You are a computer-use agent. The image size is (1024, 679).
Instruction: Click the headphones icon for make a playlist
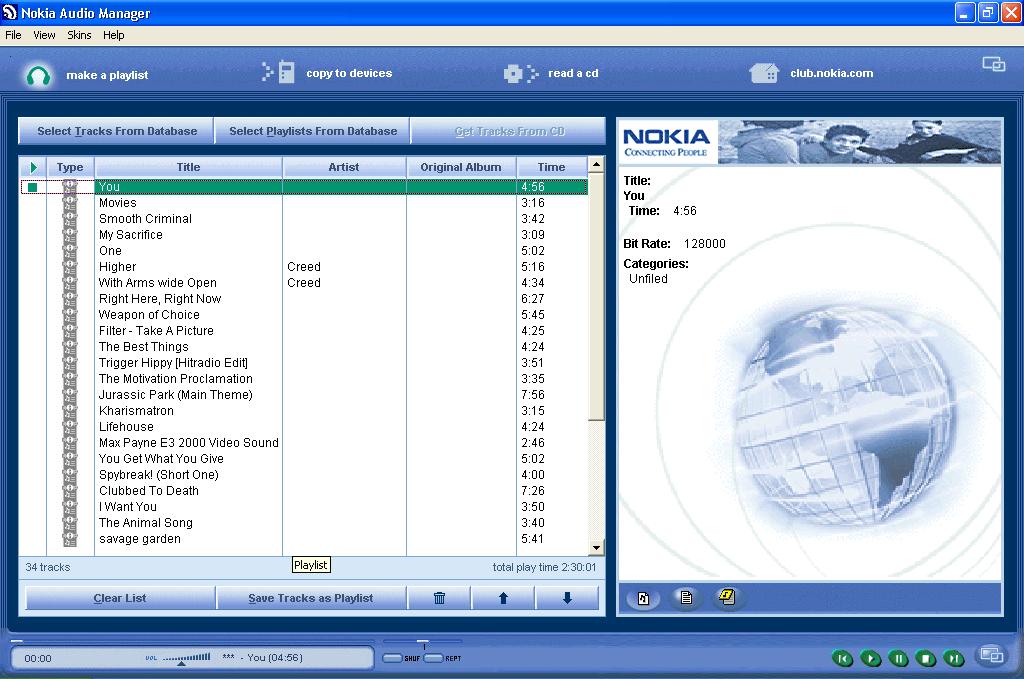click(39, 75)
